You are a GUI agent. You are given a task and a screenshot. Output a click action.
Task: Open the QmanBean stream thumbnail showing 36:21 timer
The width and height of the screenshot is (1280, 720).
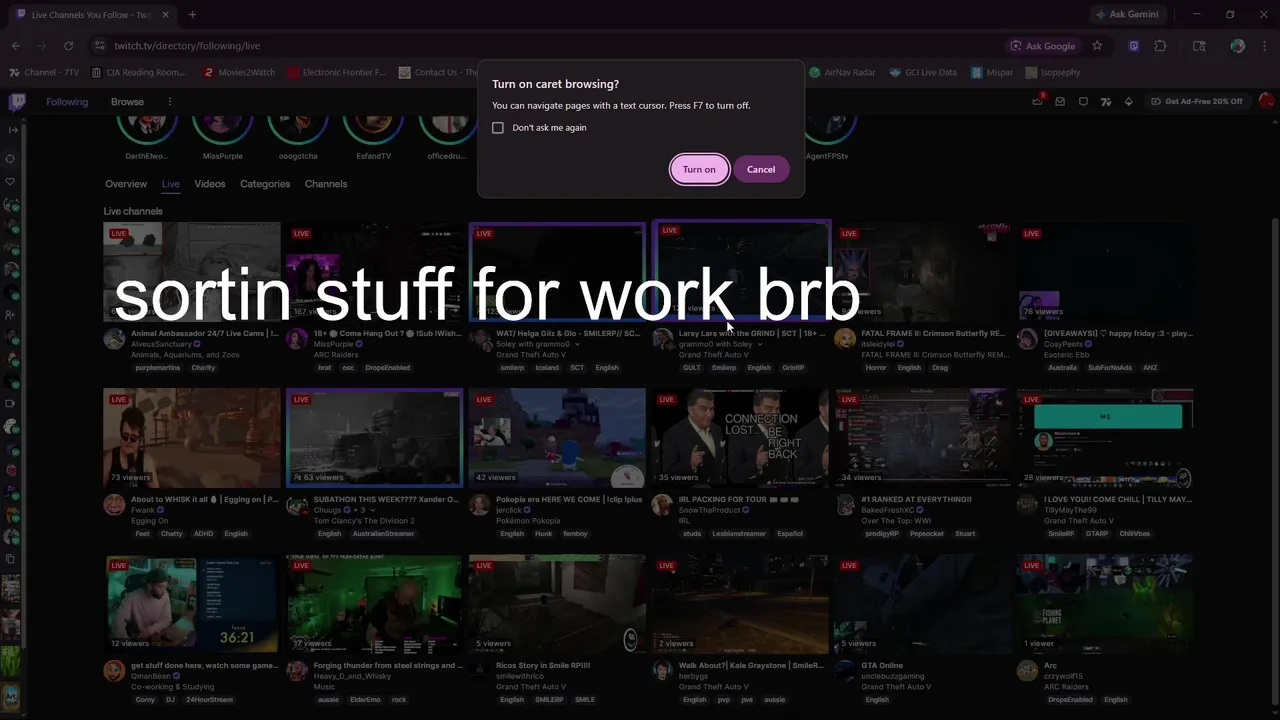[192, 604]
